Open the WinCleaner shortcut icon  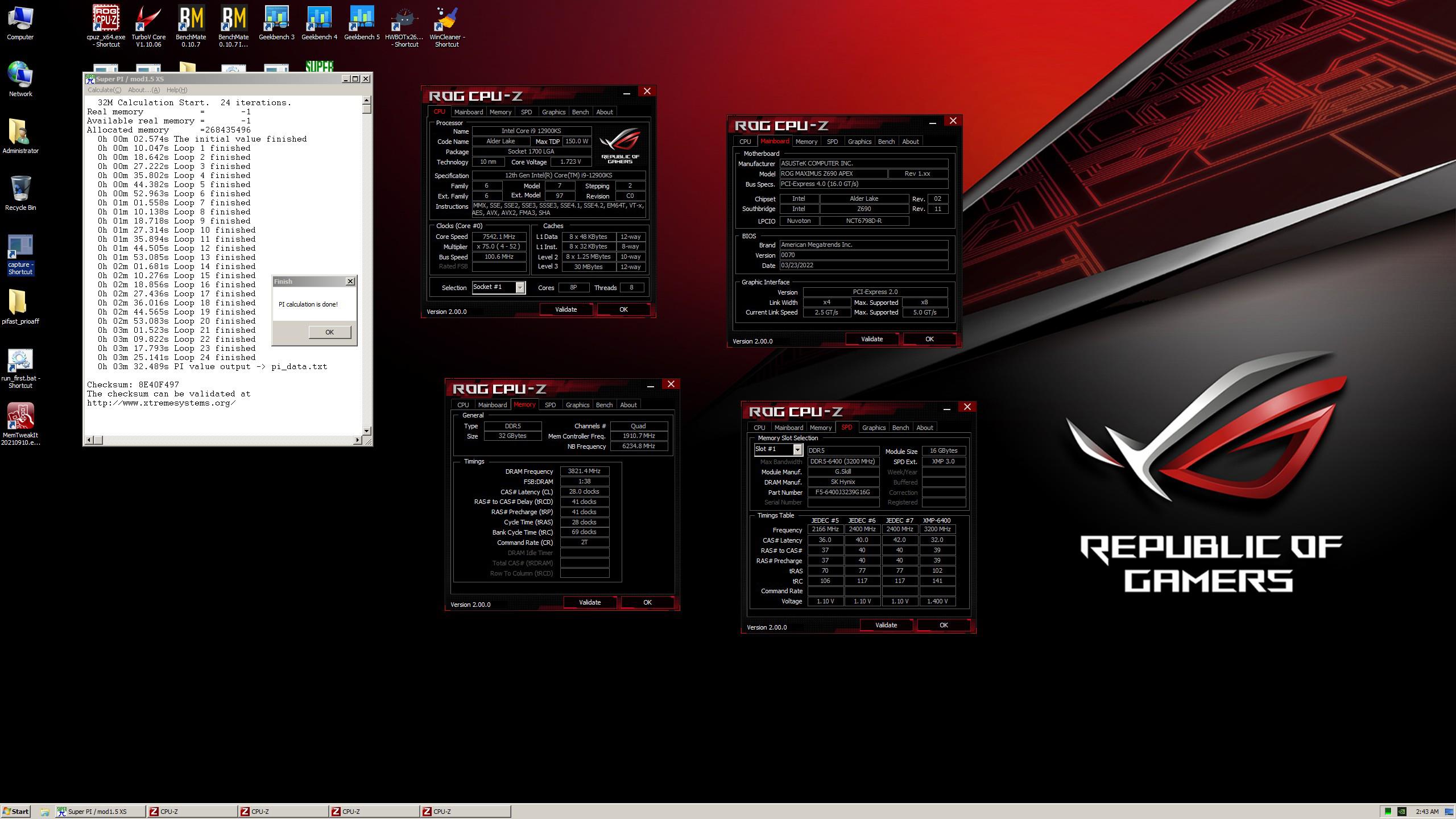[447, 26]
